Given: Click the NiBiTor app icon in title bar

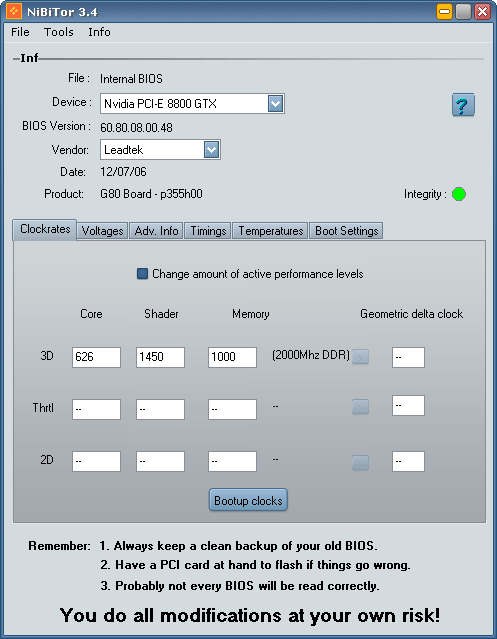Looking at the screenshot, I should pyautogui.click(x=14, y=11).
